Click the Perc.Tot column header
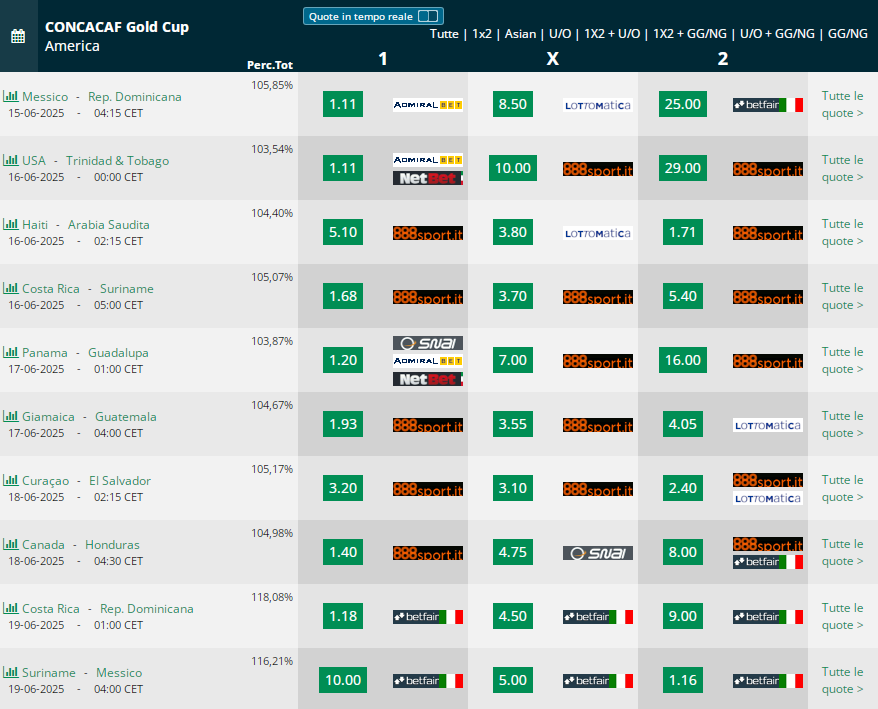The width and height of the screenshot is (878, 709). 270,65
